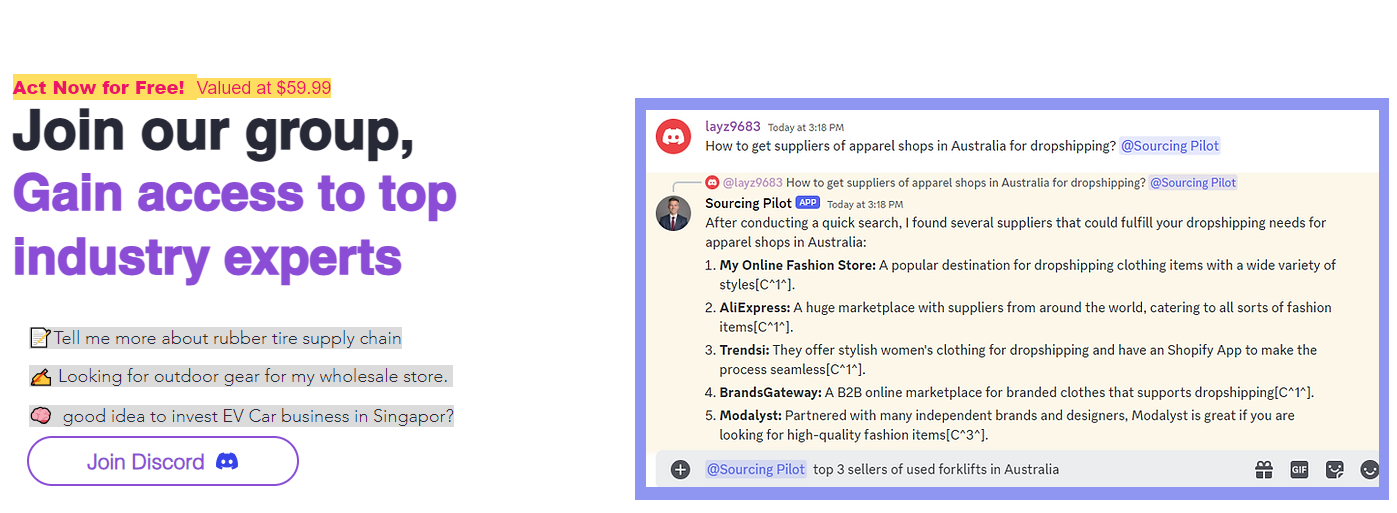Click 'BrandsGateway:' list entry
1397x513 pixels.
point(770,392)
